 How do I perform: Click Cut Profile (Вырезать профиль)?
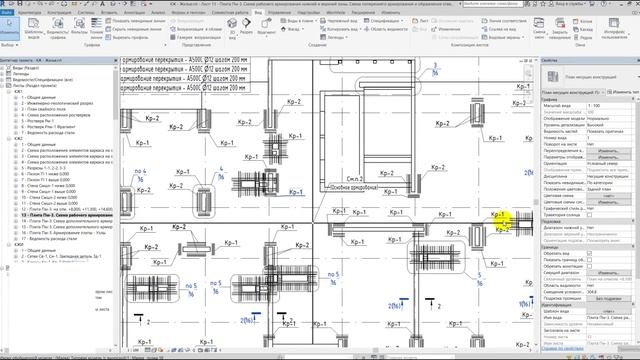click(x=127, y=37)
